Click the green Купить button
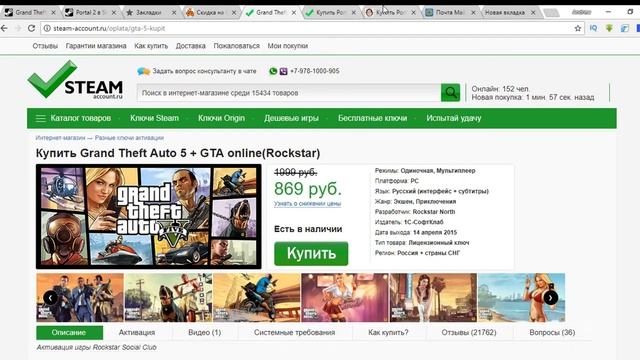This screenshot has height=360, width=640. click(311, 253)
